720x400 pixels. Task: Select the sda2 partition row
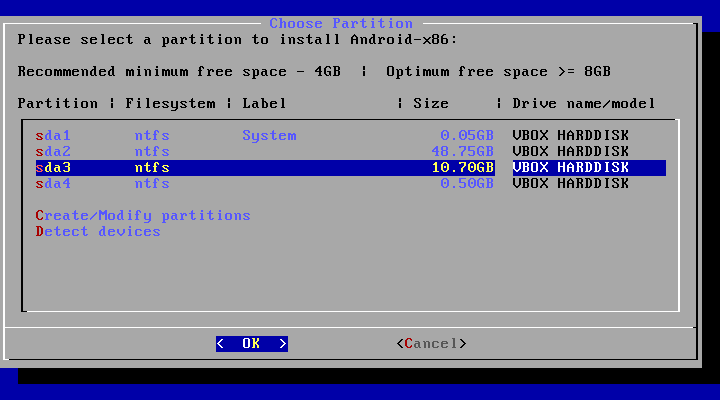coord(350,152)
